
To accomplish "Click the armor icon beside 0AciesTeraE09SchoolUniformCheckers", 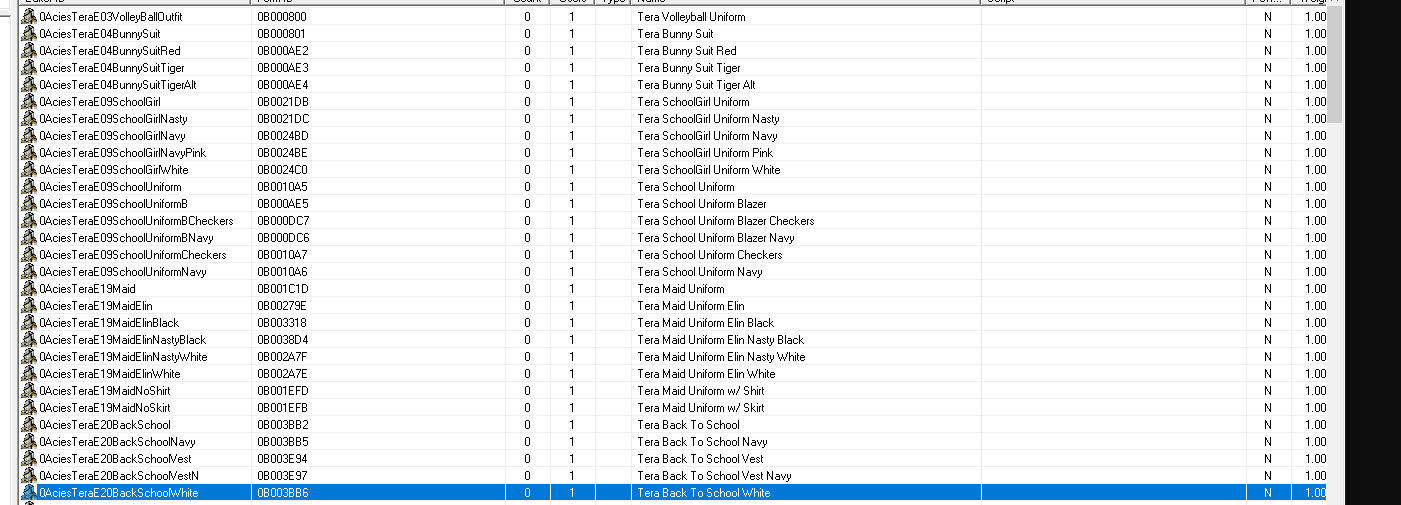I will [x=28, y=255].
